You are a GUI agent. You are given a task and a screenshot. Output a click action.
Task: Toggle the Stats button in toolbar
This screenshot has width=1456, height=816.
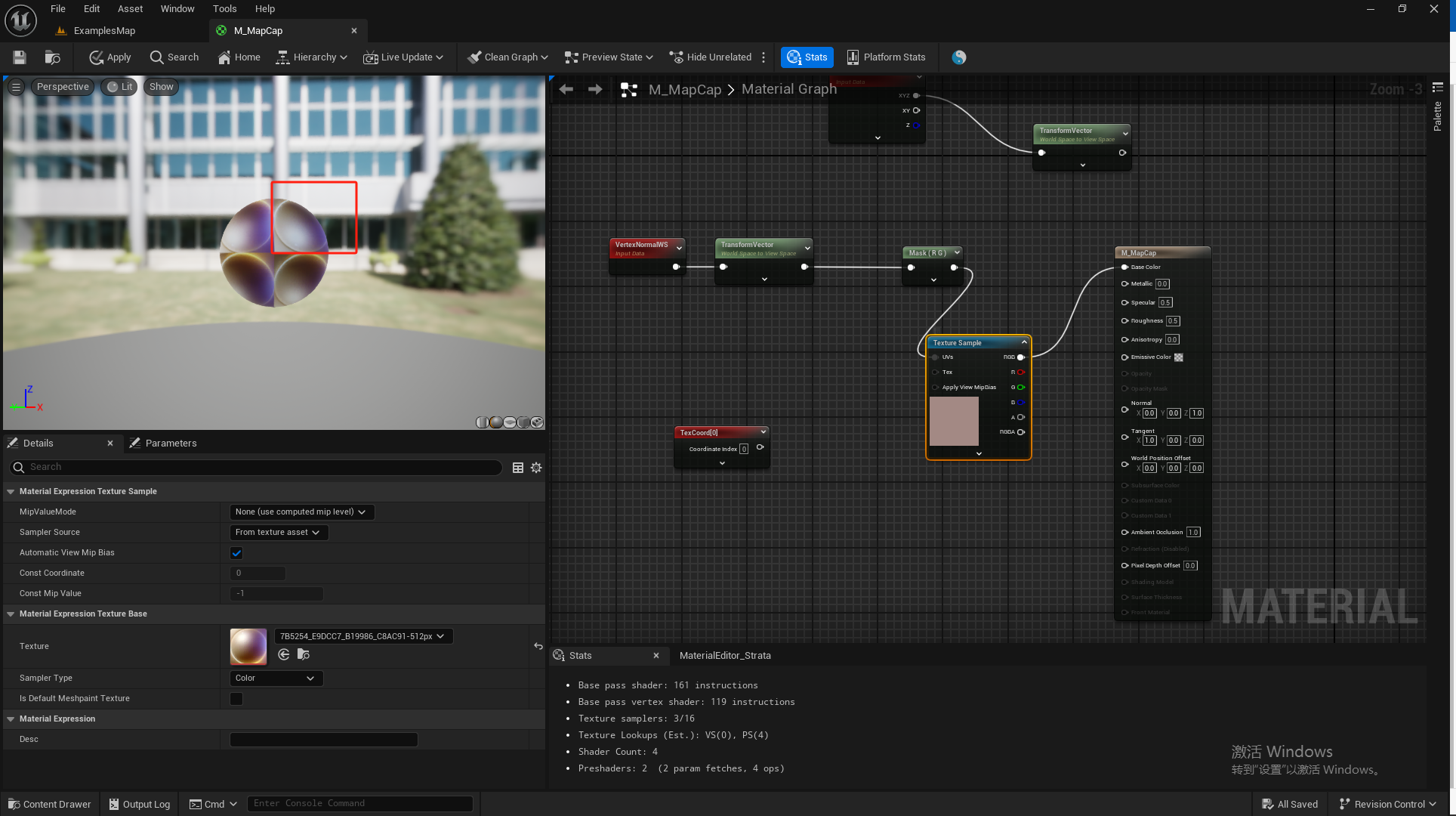click(x=807, y=57)
